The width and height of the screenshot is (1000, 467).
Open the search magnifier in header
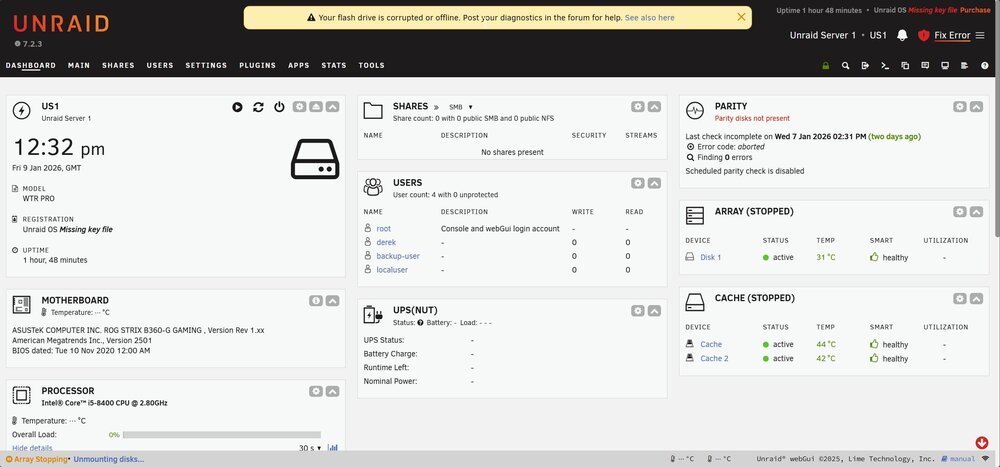point(845,65)
